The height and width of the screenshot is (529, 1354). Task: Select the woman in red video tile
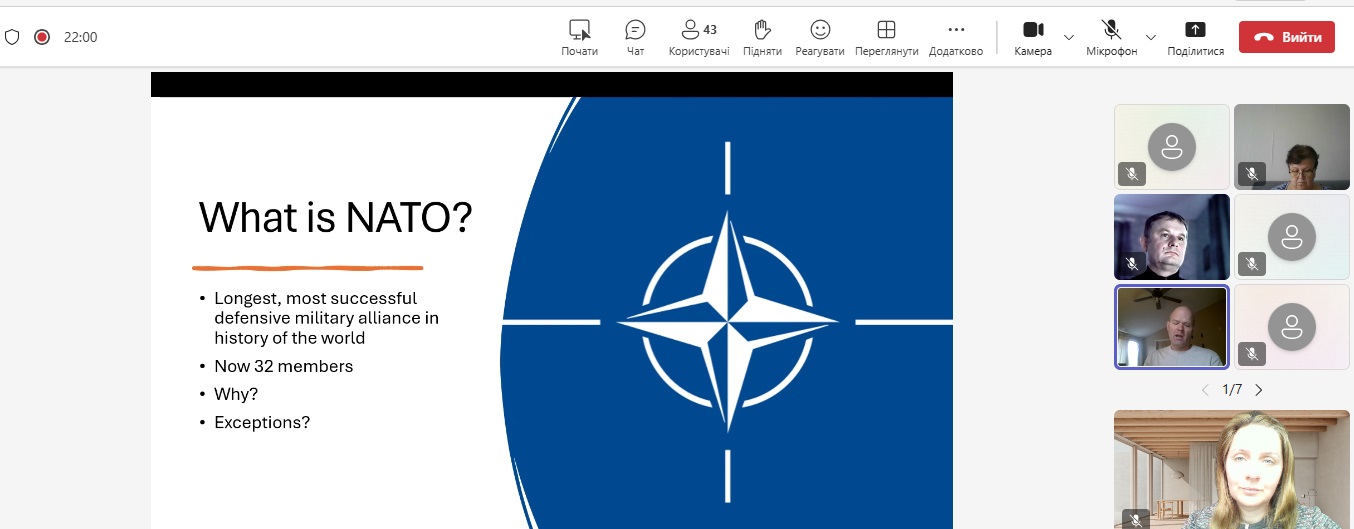1291,147
